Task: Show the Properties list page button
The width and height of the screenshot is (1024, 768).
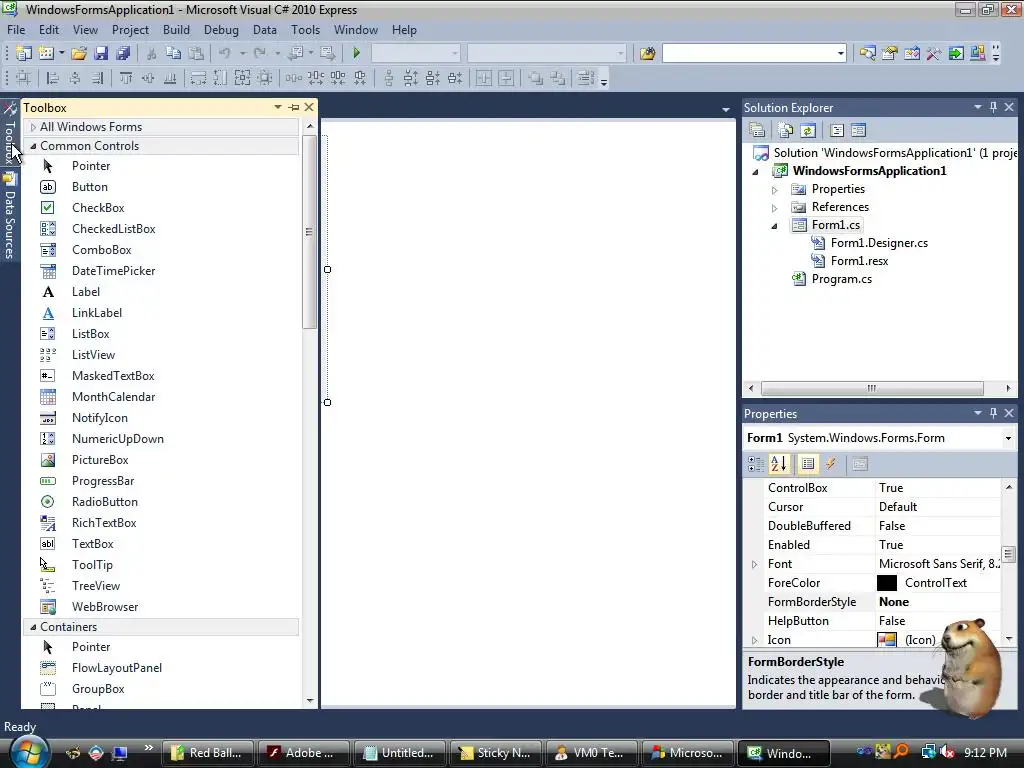Action: tap(808, 464)
